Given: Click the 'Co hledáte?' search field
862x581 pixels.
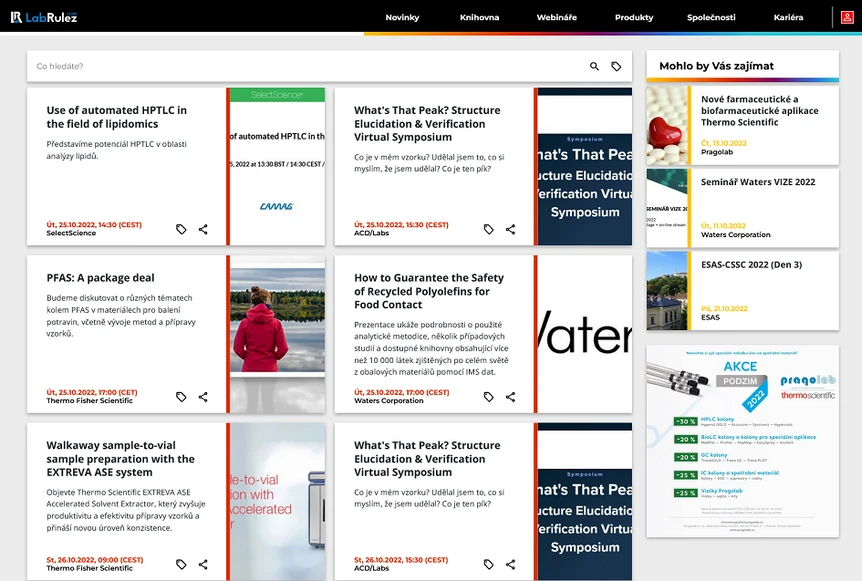Looking at the screenshot, I should 308,67.
